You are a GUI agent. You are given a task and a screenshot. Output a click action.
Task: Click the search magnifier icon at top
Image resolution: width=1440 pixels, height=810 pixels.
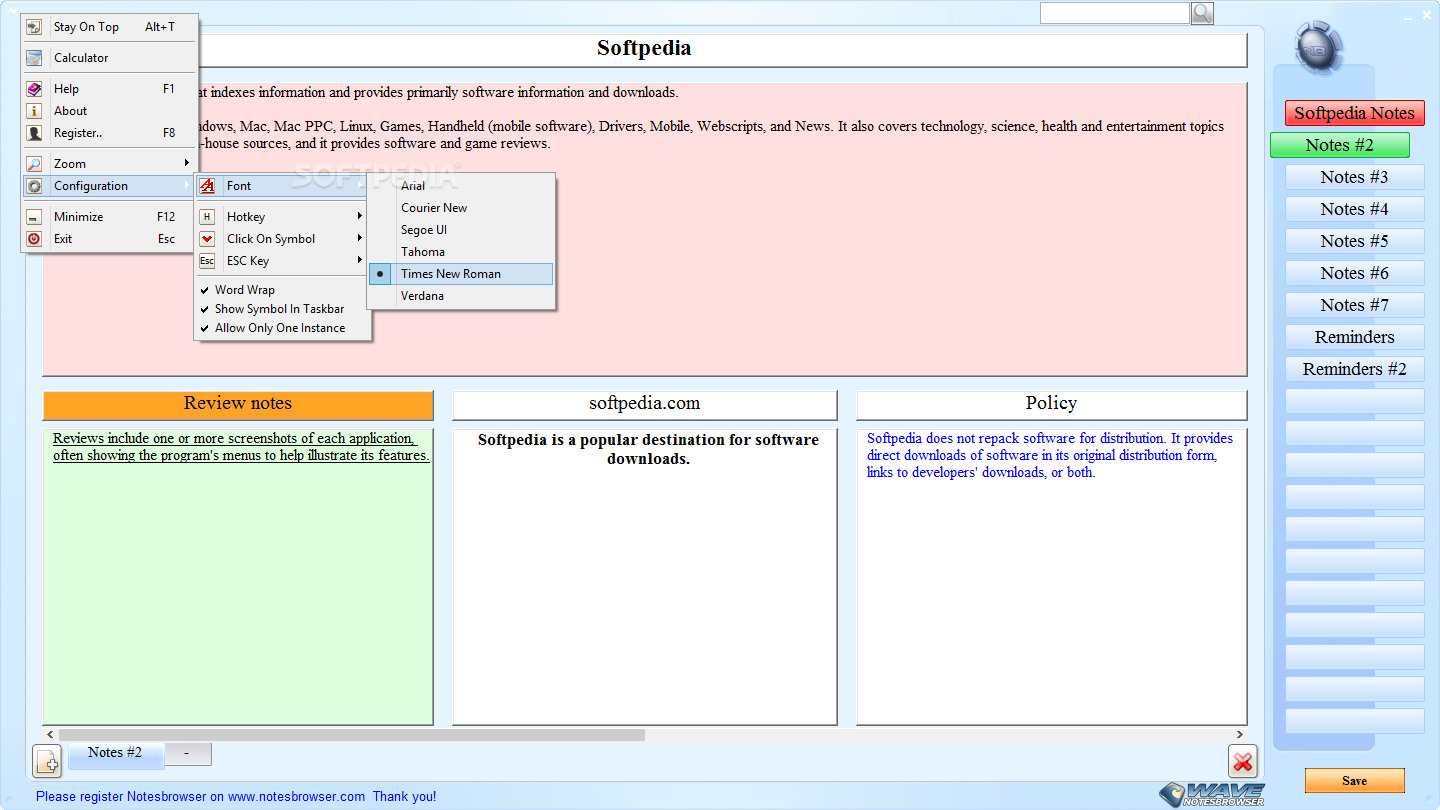click(x=1202, y=13)
